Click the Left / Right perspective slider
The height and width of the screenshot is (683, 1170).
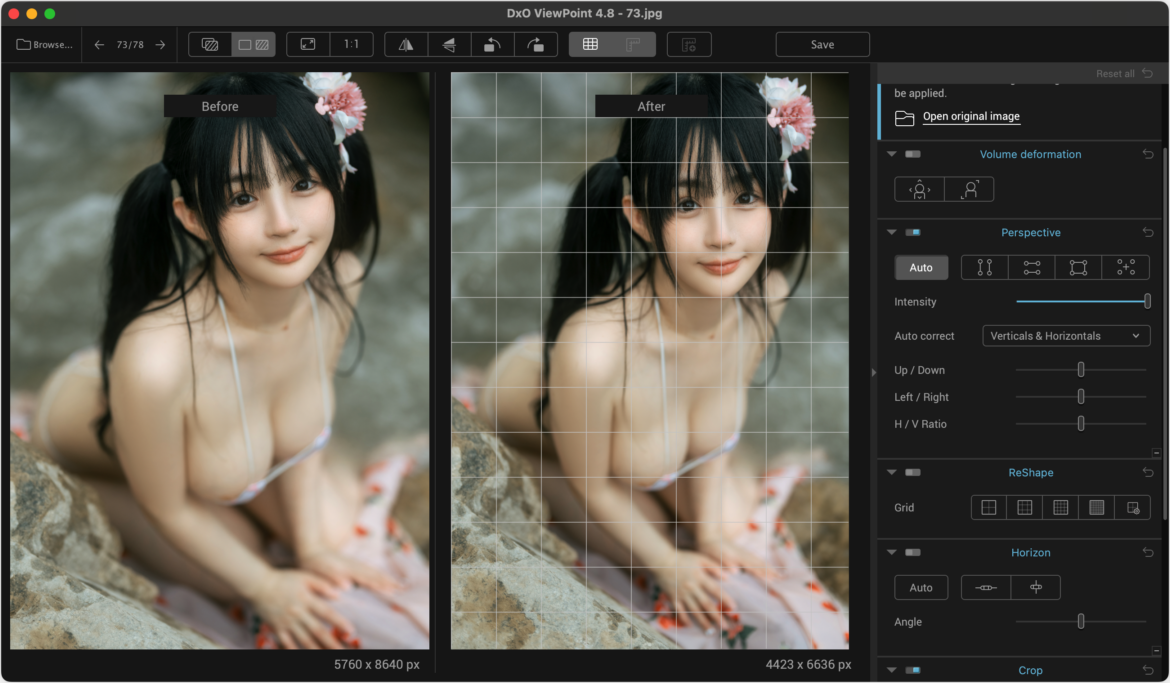click(1080, 397)
